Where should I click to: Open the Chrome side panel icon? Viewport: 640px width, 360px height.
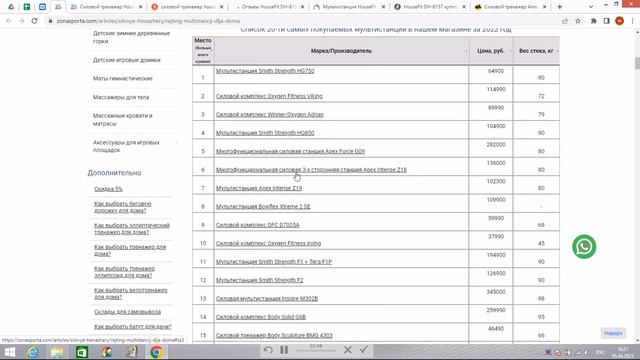[x=607, y=21]
